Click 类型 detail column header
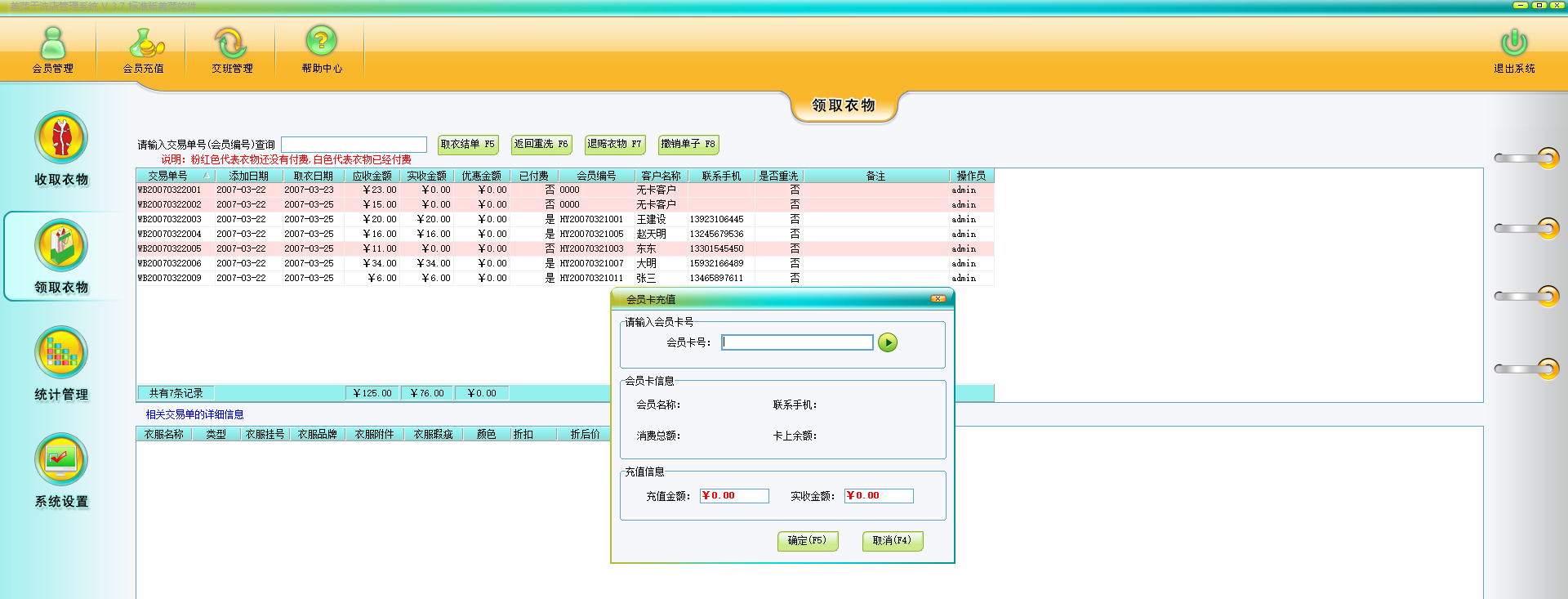Viewport: 1568px width, 599px height. [x=216, y=435]
